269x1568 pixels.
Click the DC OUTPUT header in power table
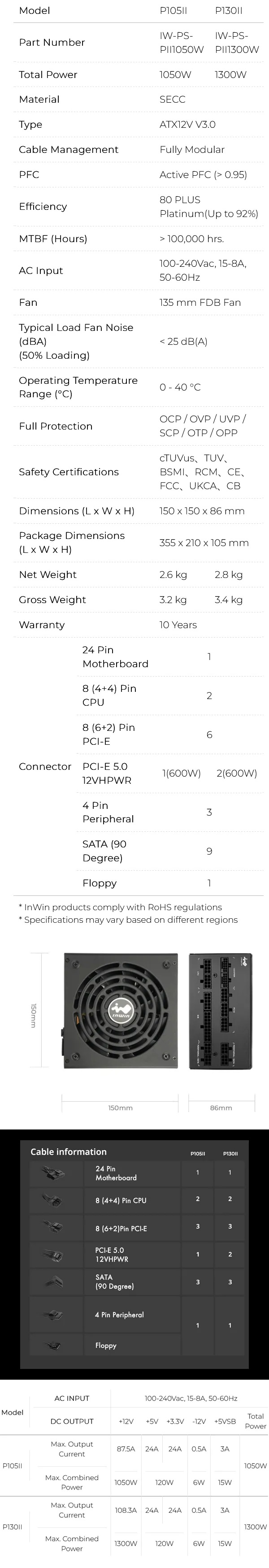(72, 1421)
